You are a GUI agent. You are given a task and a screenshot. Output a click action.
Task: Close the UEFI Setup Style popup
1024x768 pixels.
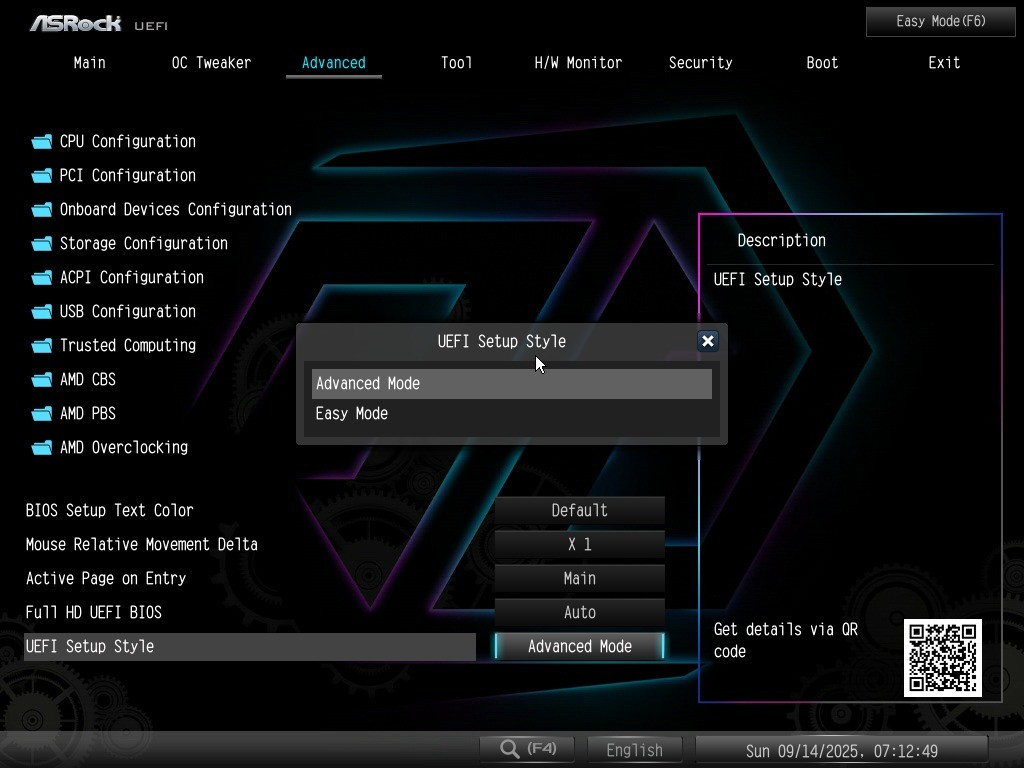click(x=707, y=341)
